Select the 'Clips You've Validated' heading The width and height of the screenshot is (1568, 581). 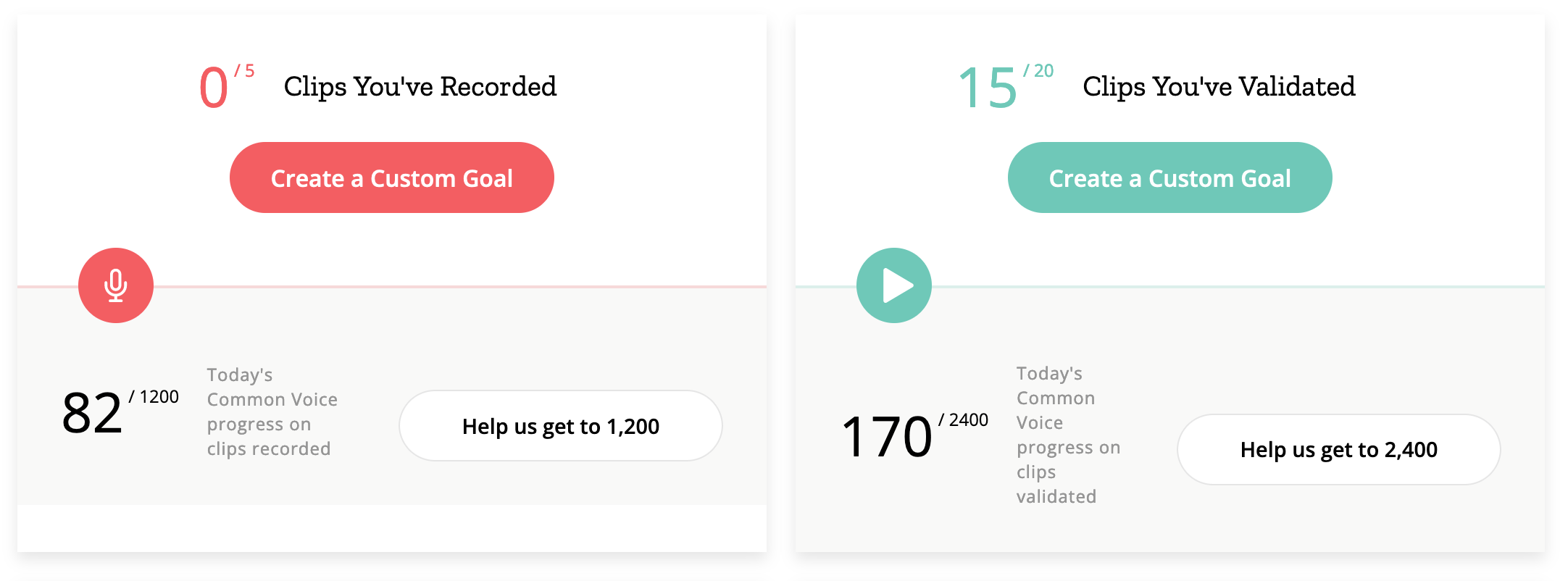point(1219,86)
